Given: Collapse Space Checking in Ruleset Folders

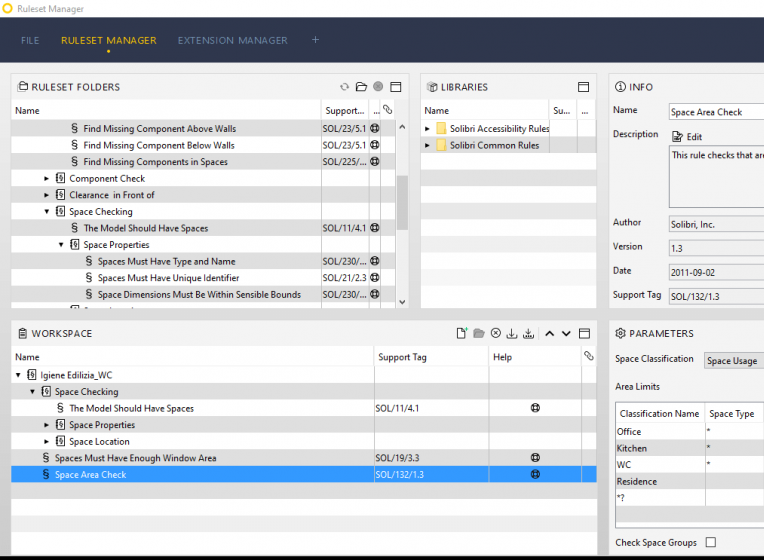Looking at the screenshot, I should 46,212.
